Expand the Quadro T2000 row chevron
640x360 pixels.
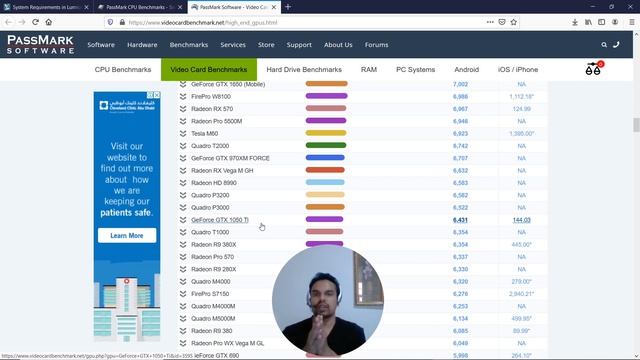click(x=183, y=146)
